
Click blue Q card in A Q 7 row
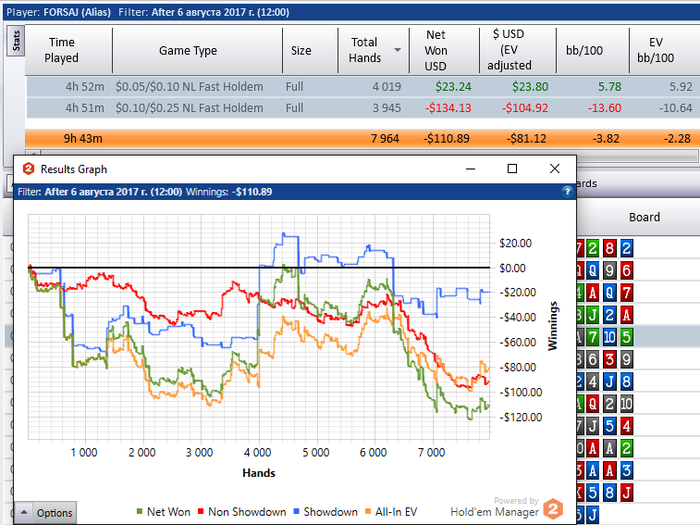609,292
